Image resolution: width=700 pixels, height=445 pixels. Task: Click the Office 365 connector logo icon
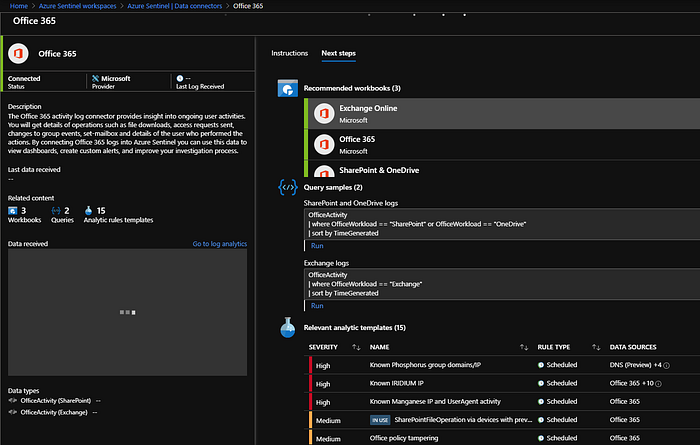(x=18, y=54)
